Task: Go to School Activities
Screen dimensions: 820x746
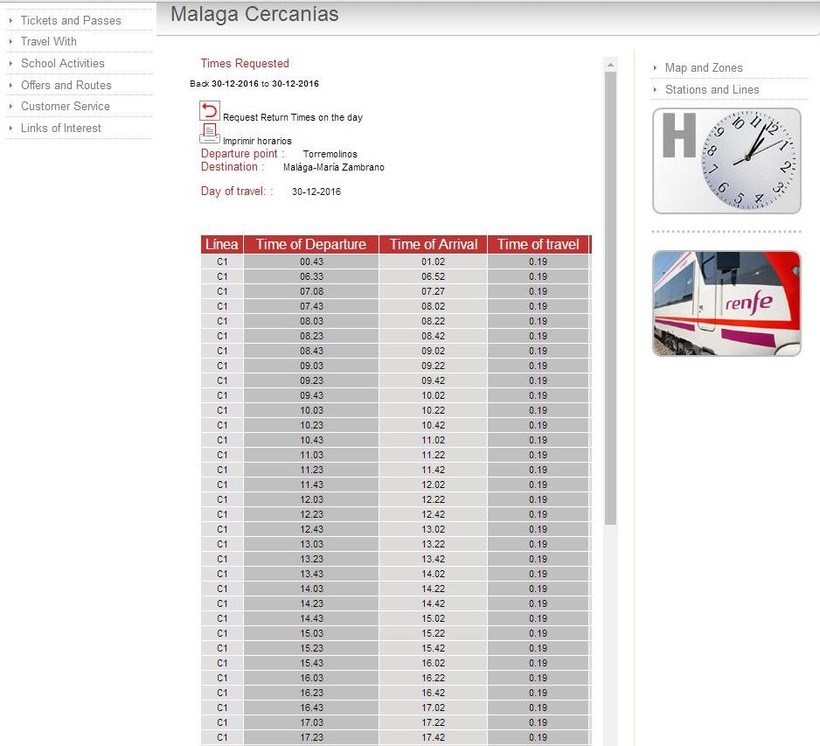Action: point(63,63)
